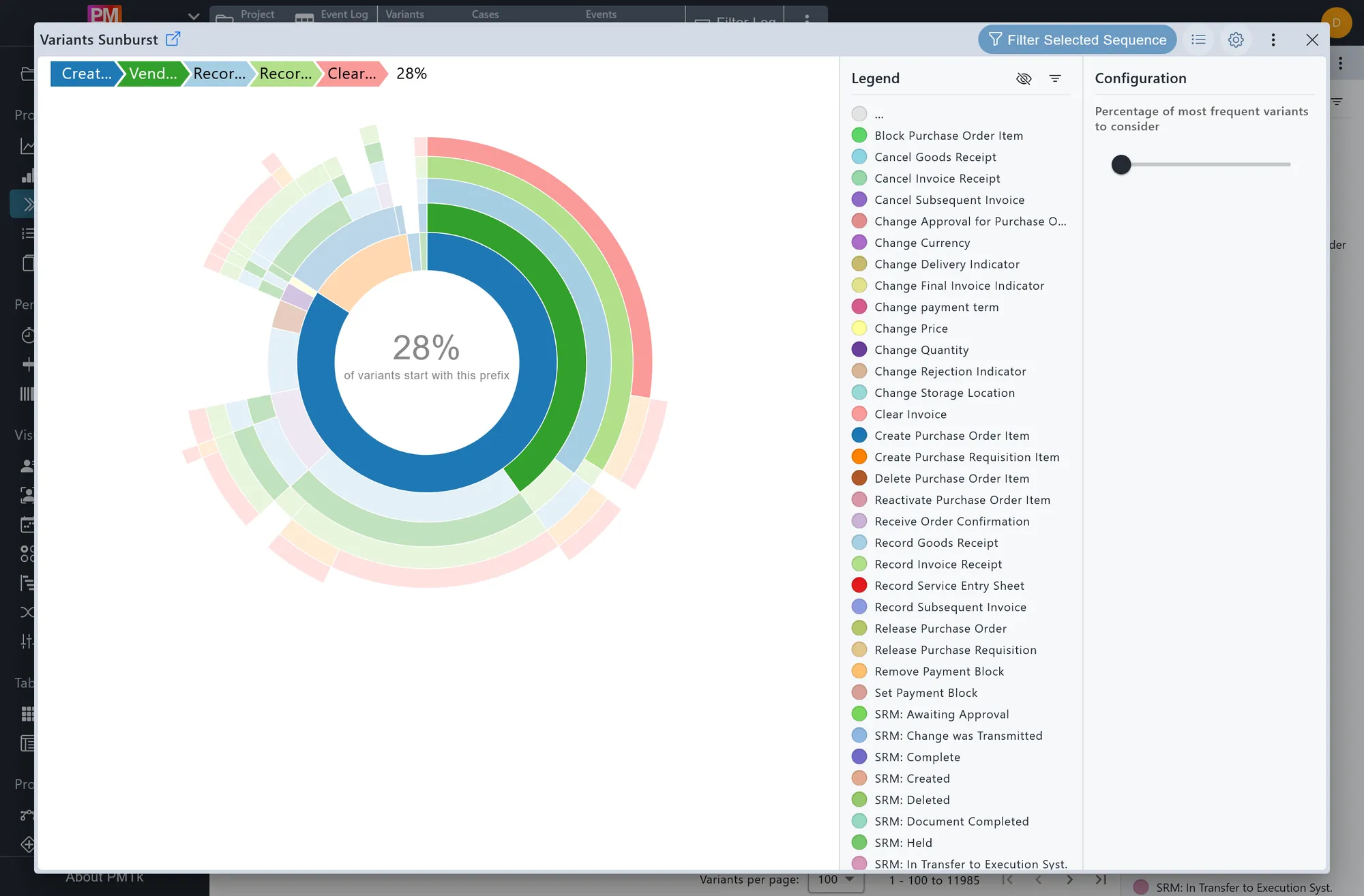Open legend sort filter icon
Screen dimensions: 1364x896
click(x=1055, y=78)
